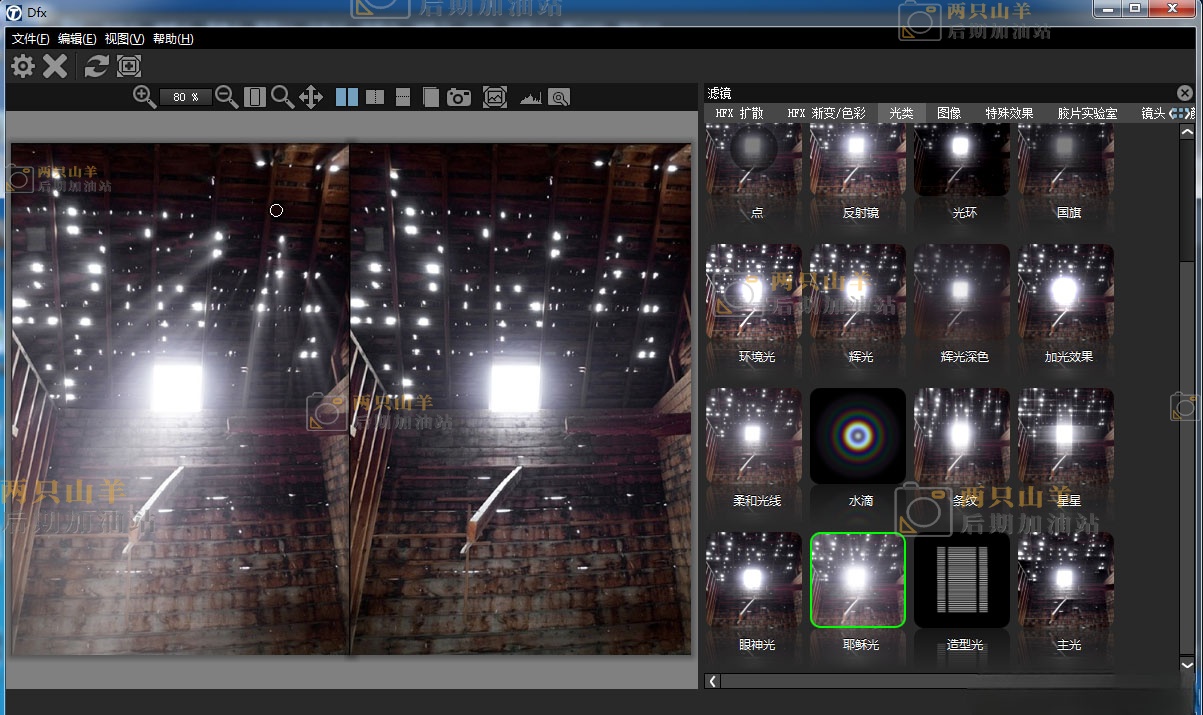
Task: Open the histogram view icon
Action: [x=529, y=98]
